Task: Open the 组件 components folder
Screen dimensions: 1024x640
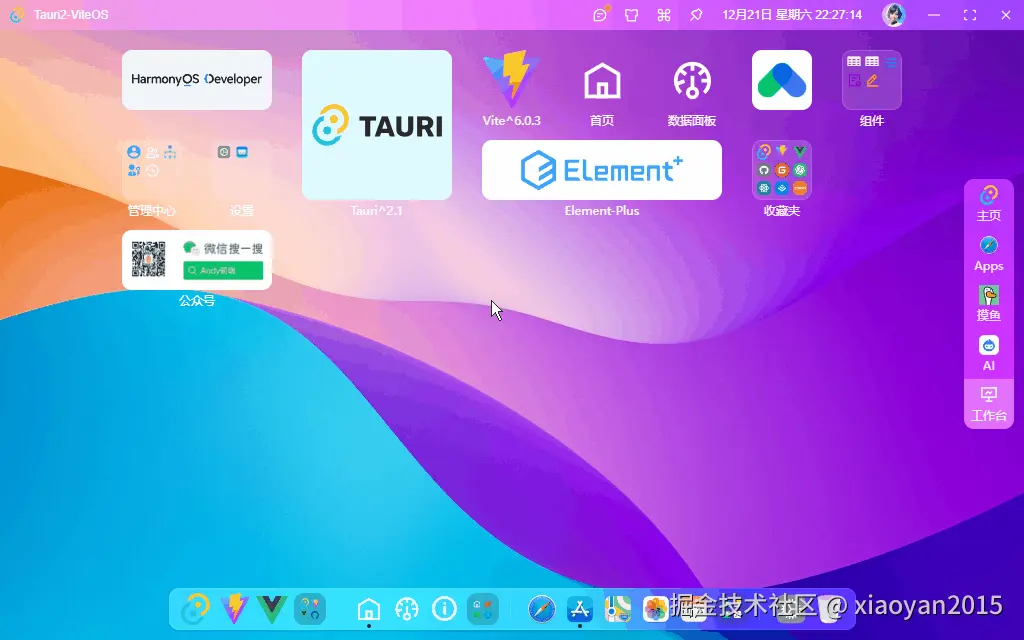Action: (872, 80)
